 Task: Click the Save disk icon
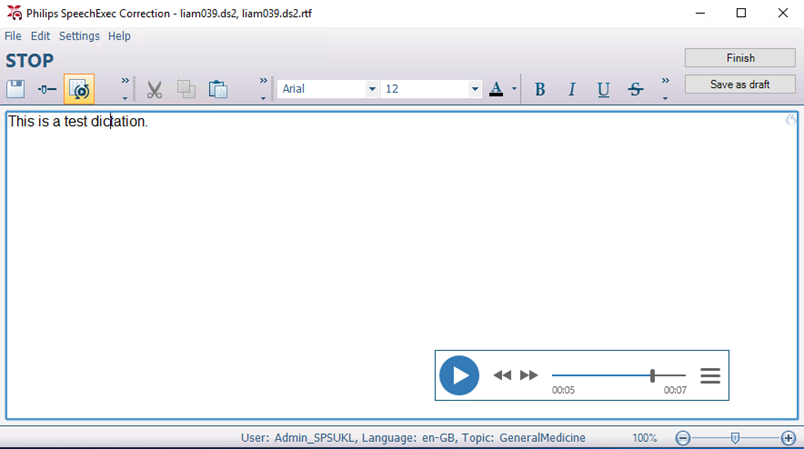16,89
